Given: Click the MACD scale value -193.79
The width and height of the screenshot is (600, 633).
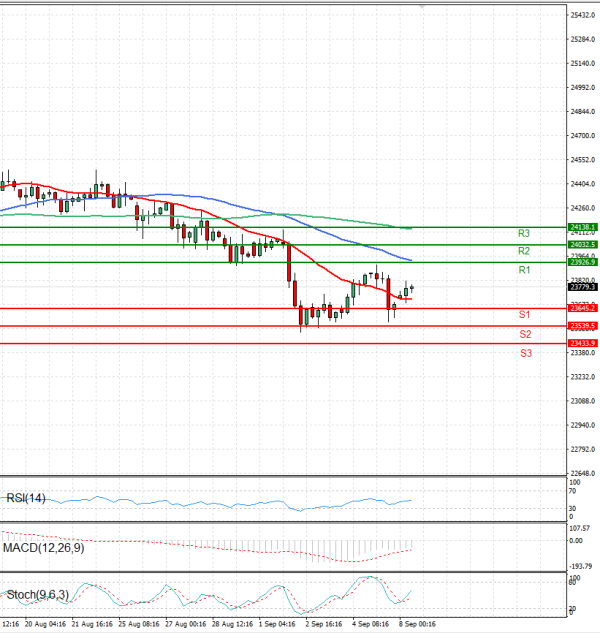Looking at the screenshot, I should tap(581, 566).
